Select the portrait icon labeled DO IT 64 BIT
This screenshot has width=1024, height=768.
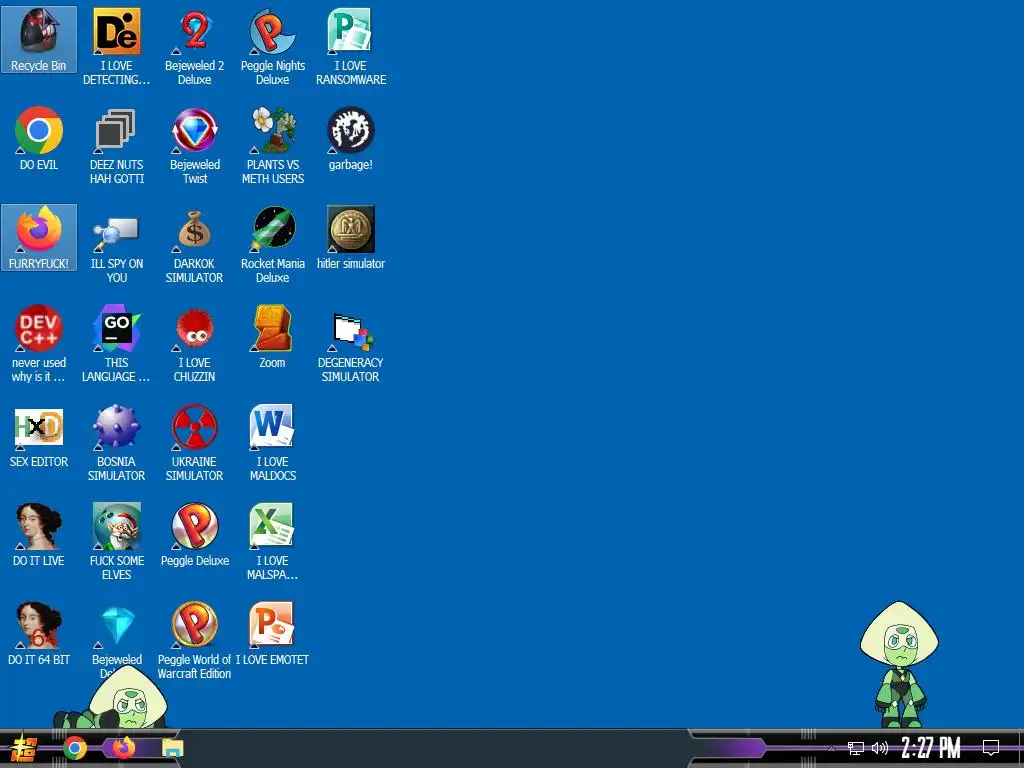point(39,633)
